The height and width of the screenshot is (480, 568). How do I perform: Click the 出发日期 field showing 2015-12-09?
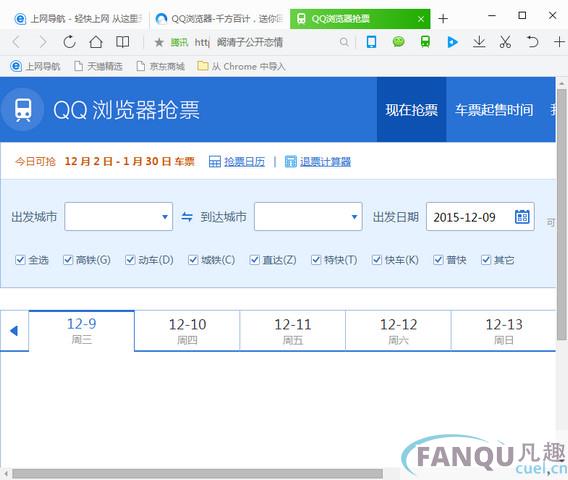[x=480, y=217]
